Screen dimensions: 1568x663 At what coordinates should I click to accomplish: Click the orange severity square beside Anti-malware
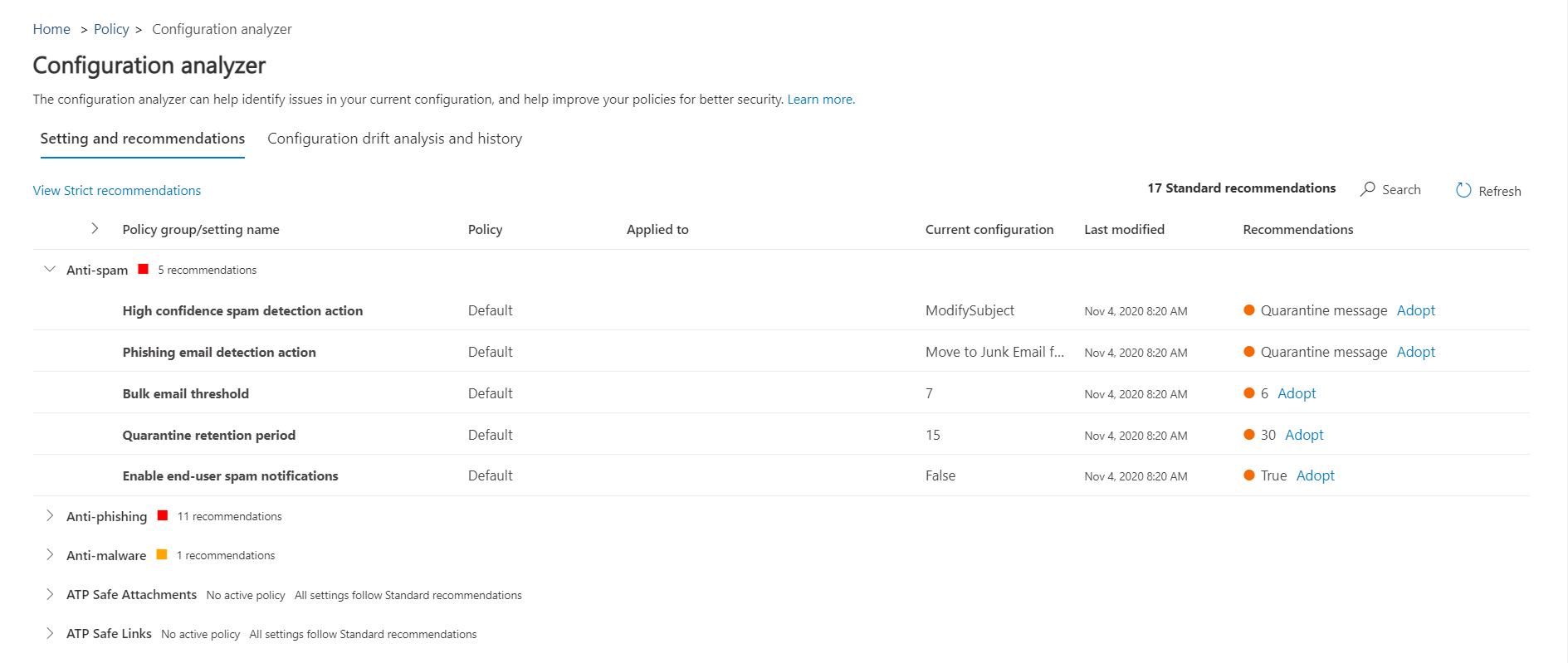tap(162, 554)
